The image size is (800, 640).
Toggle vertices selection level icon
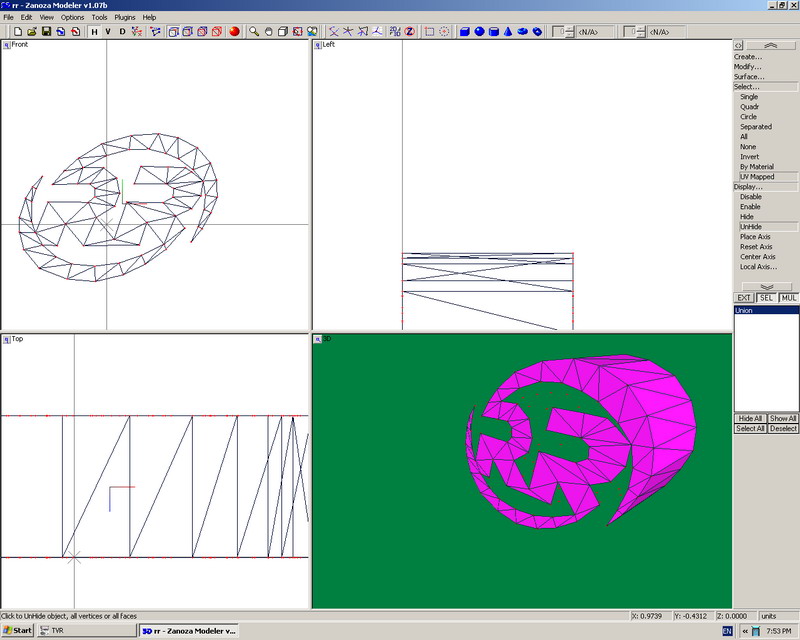pyautogui.click(x=137, y=32)
